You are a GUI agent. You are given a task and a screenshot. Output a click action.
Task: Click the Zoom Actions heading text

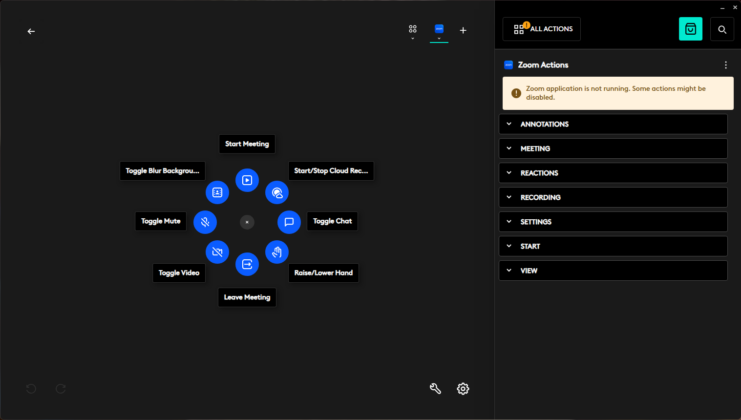(543, 65)
